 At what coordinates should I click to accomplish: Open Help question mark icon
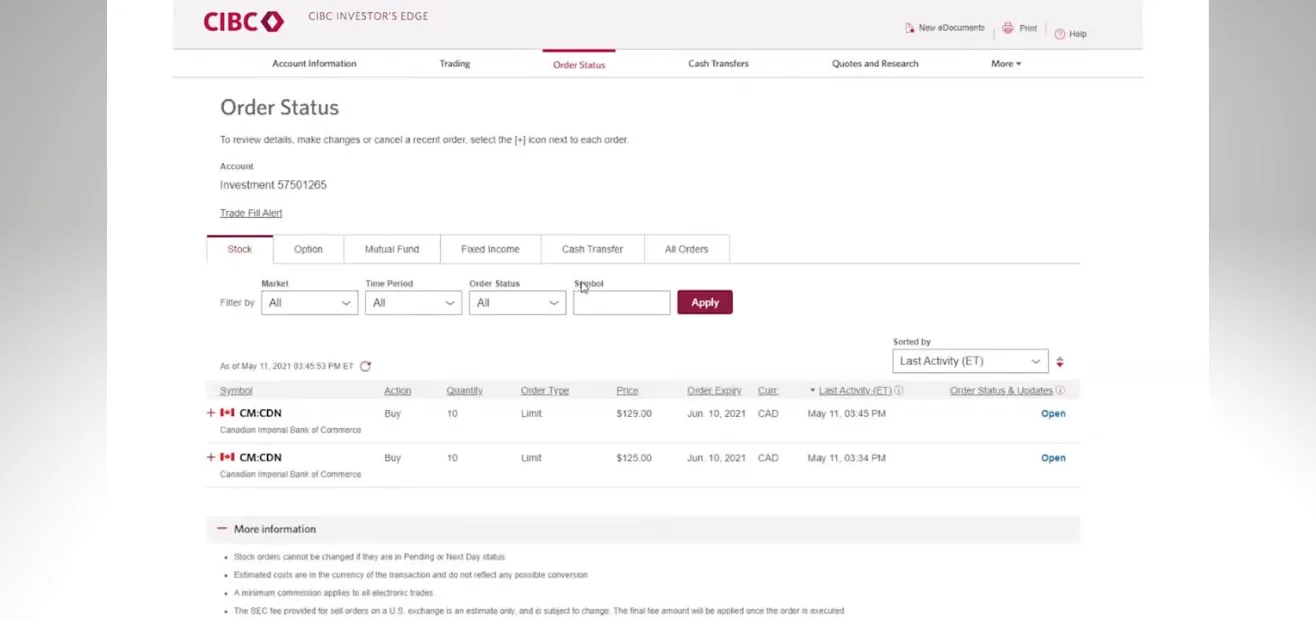(x=1059, y=34)
